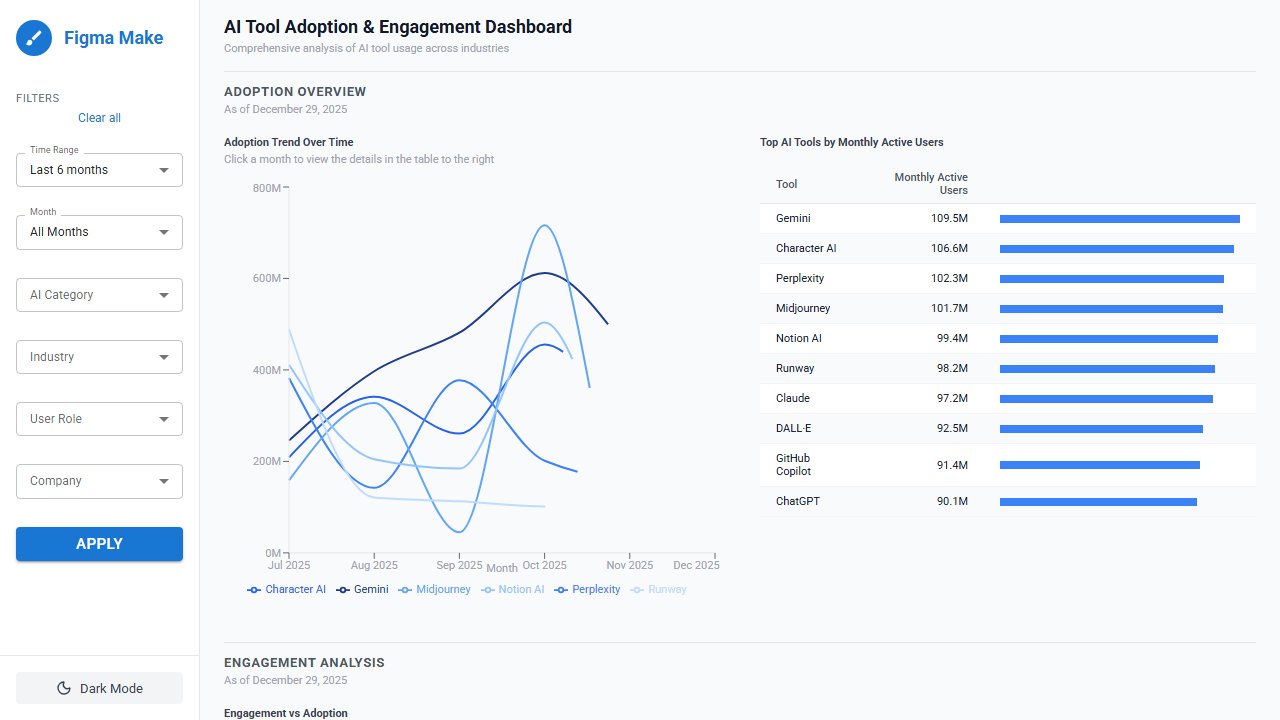Click the Notion AI table row name
Image resolution: width=1280 pixels, height=720 pixels.
799,339
